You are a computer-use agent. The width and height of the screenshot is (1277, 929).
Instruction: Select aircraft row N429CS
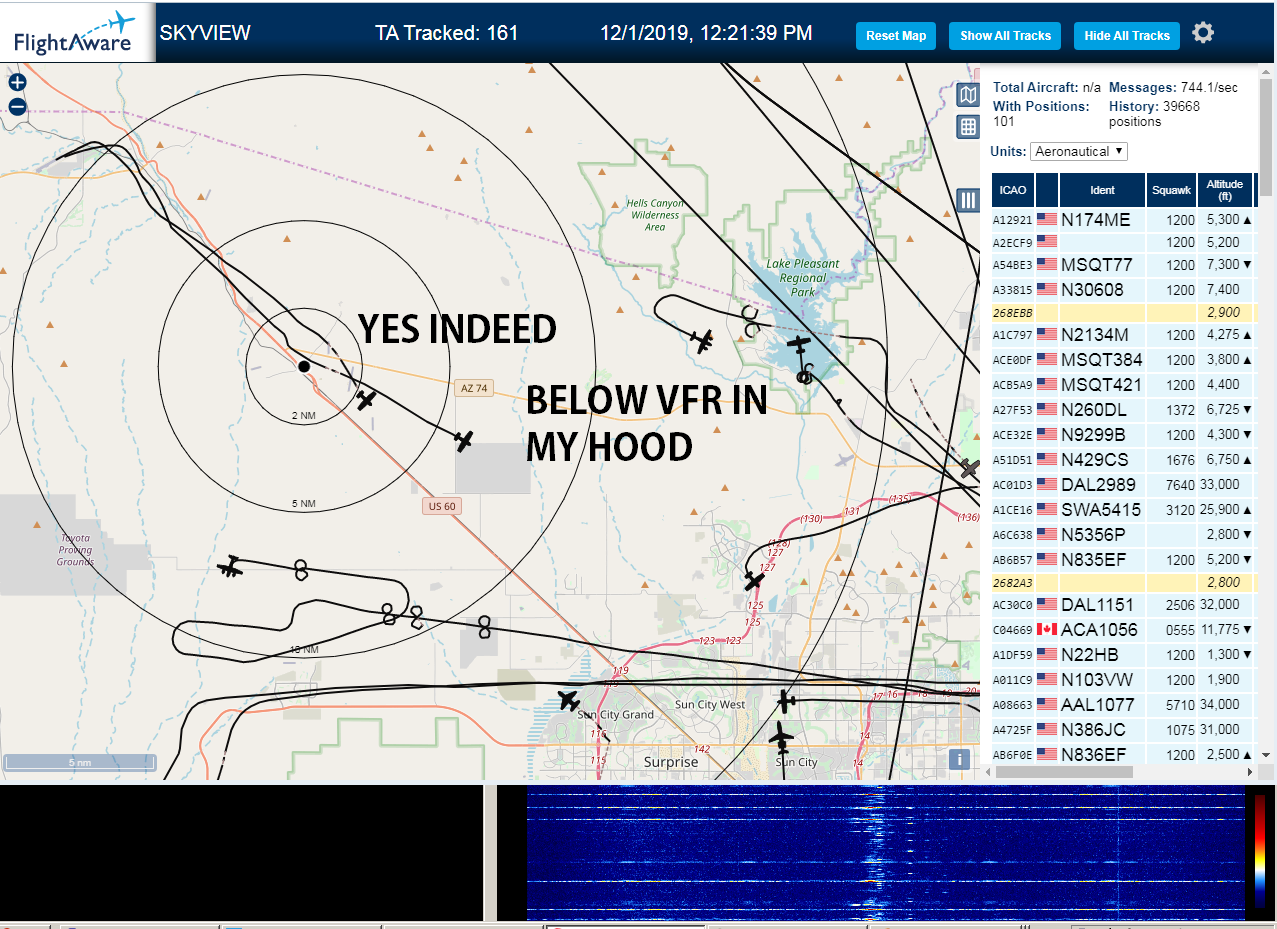(x=1122, y=460)
